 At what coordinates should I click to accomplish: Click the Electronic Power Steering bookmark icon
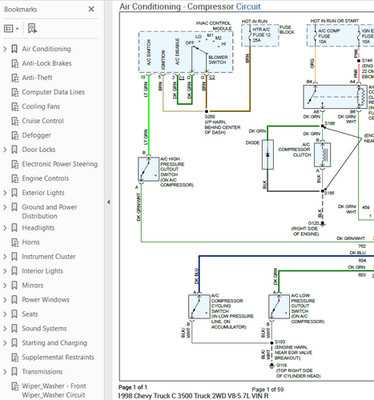pos(15,164)
